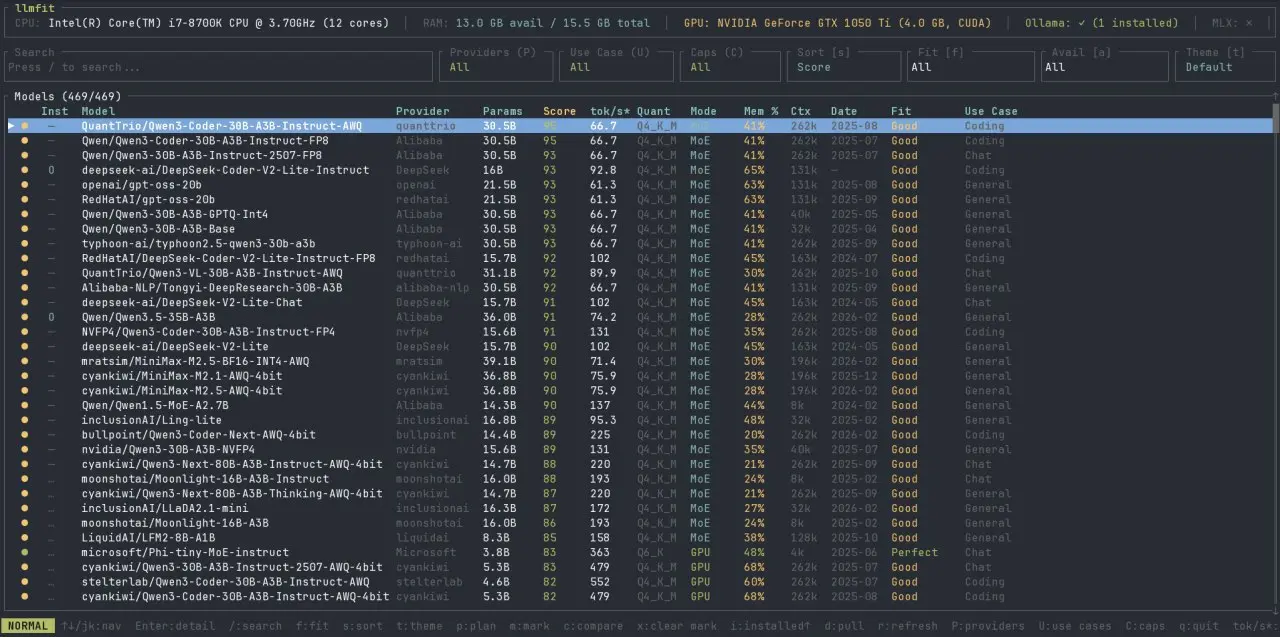1280x637 pixels.
Task: Select the RedHatAI/gpt-oss-20b row
Action: pyautogui.click(x=639, y=199)
